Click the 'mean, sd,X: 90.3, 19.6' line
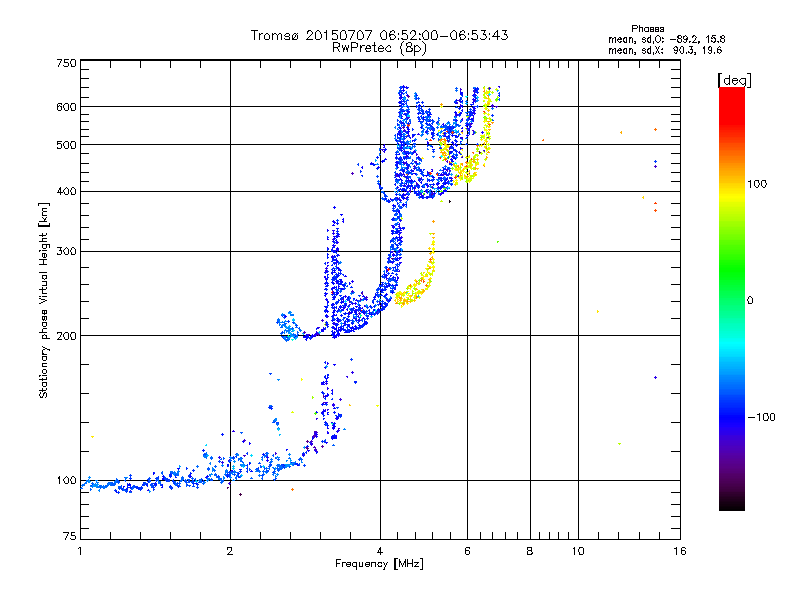This screenshot has height=600, width=800. [665, 50]
